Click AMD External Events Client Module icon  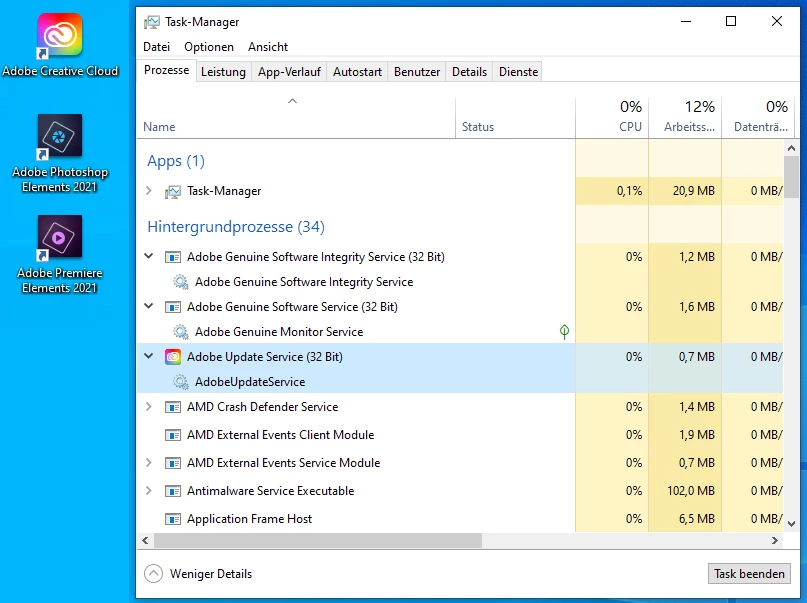(173, 435)
